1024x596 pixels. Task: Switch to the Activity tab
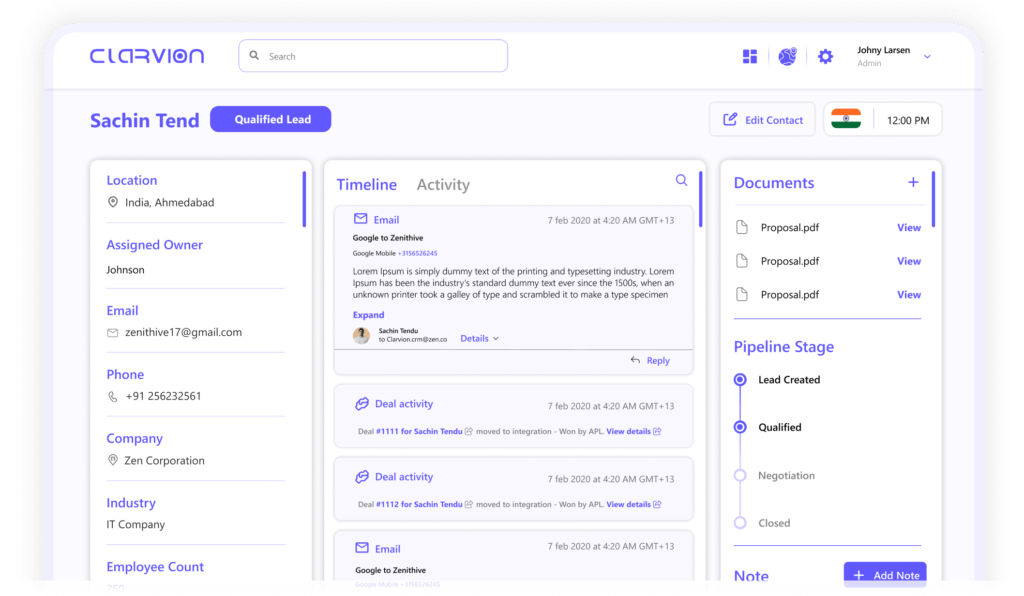pos(443,185)
